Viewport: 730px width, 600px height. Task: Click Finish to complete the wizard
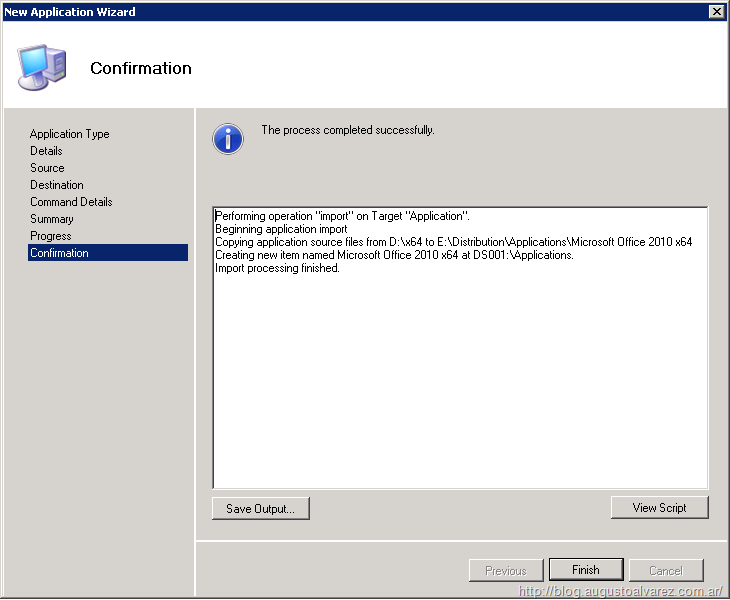(x=586, y=570)
